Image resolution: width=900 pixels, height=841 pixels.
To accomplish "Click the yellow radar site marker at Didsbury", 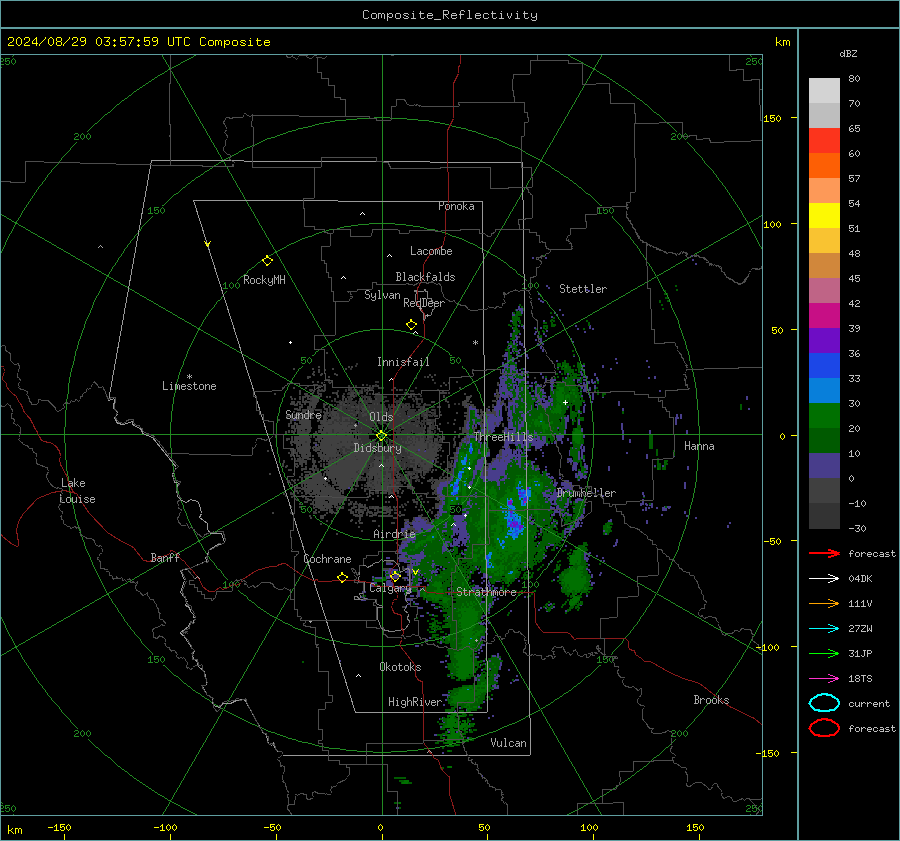I will (381, 436).
